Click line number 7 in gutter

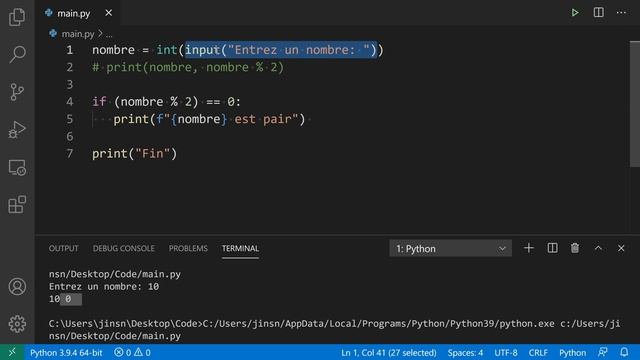click(x=70, y=154)
